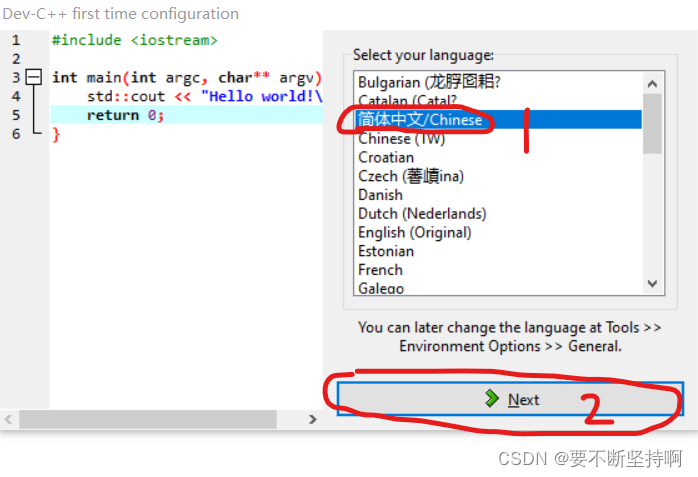Select Galego language entry
This screenshot has height=477, width=698.
click(381, 288)
